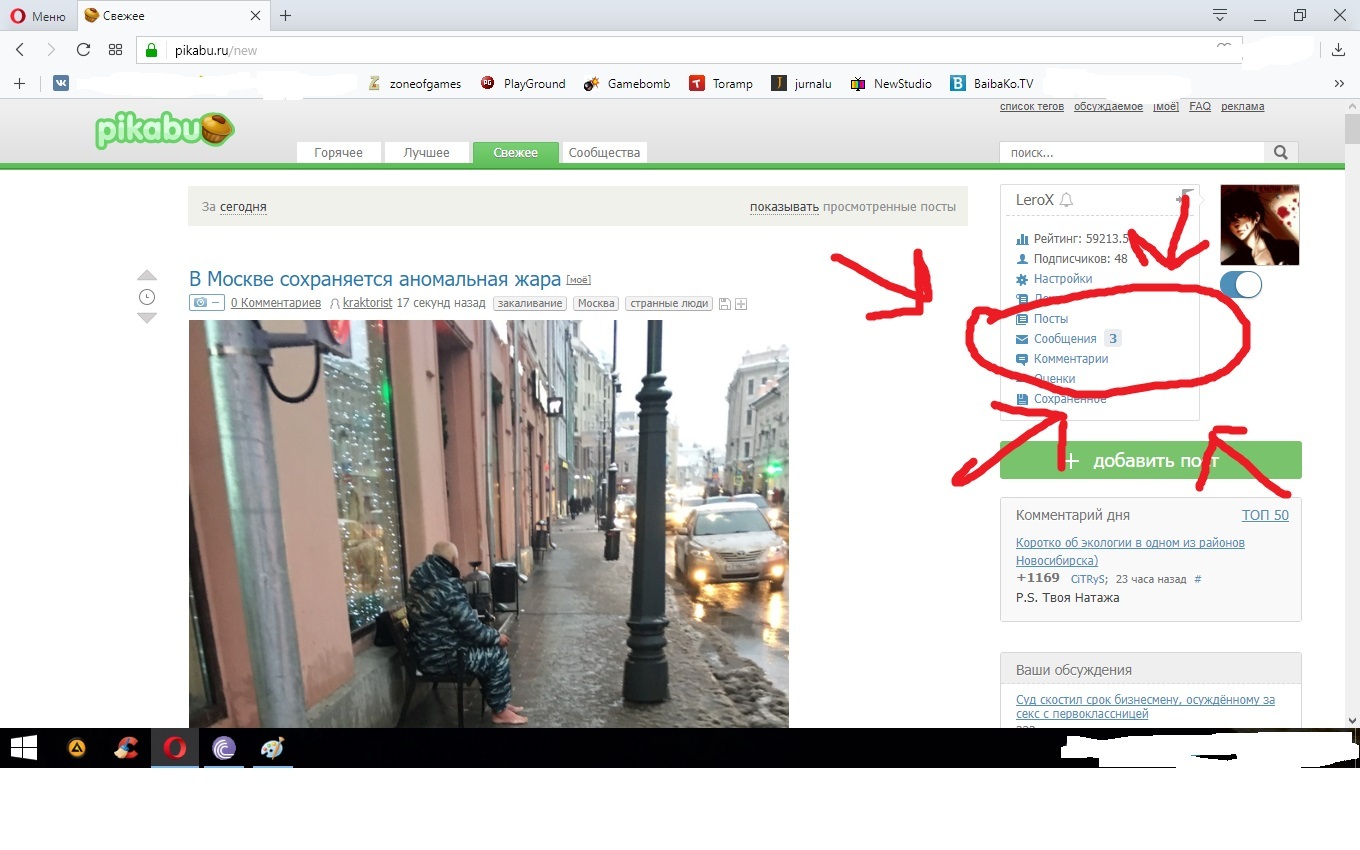Open post title В Москве сохраняется аномальная жара

(375, 279)
